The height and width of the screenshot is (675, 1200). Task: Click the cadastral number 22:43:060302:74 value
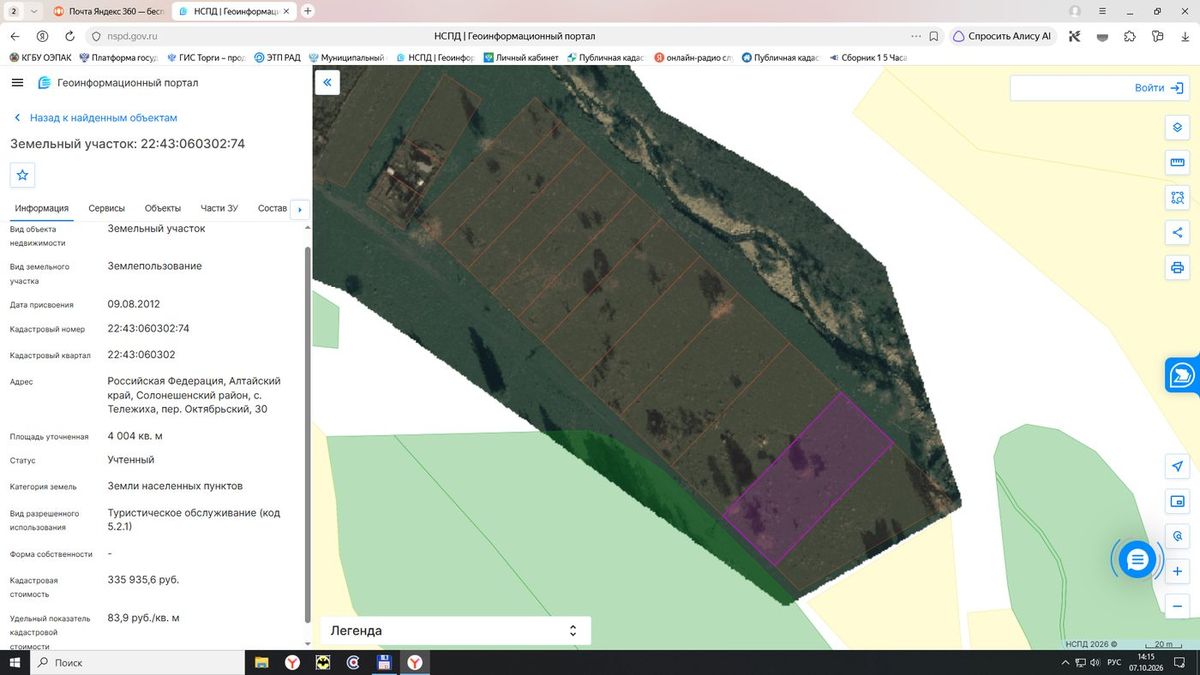pos(148,329)
